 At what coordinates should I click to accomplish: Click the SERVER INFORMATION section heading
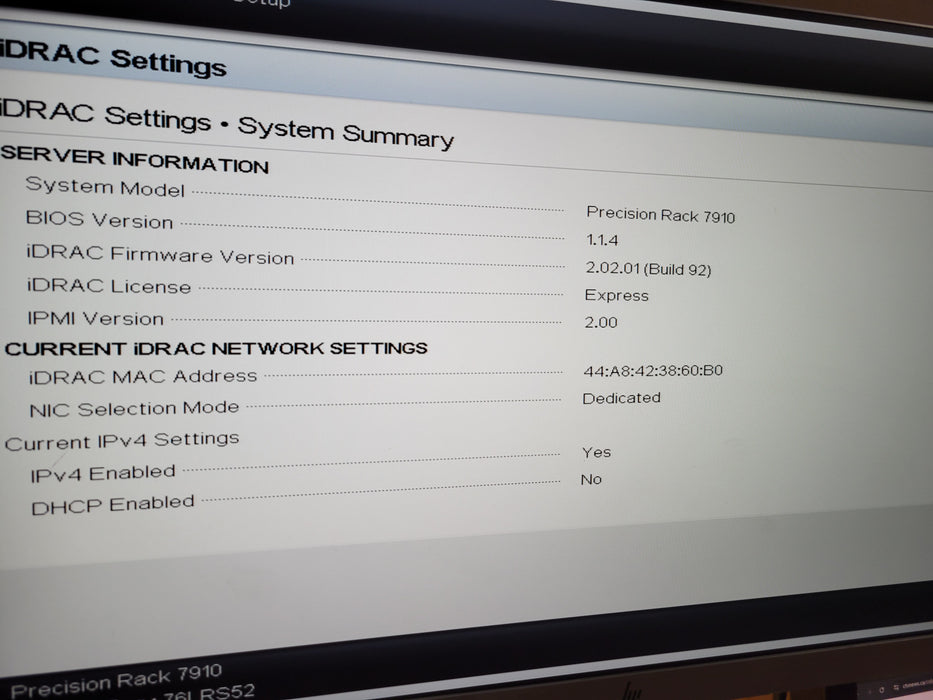[x=134, y=159]
